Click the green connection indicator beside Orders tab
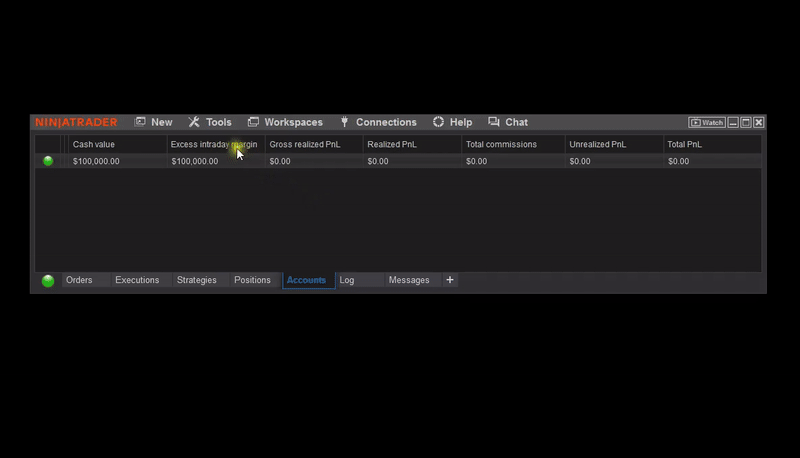The width and height of the screenshot is (800, 458). pos(48,281)
